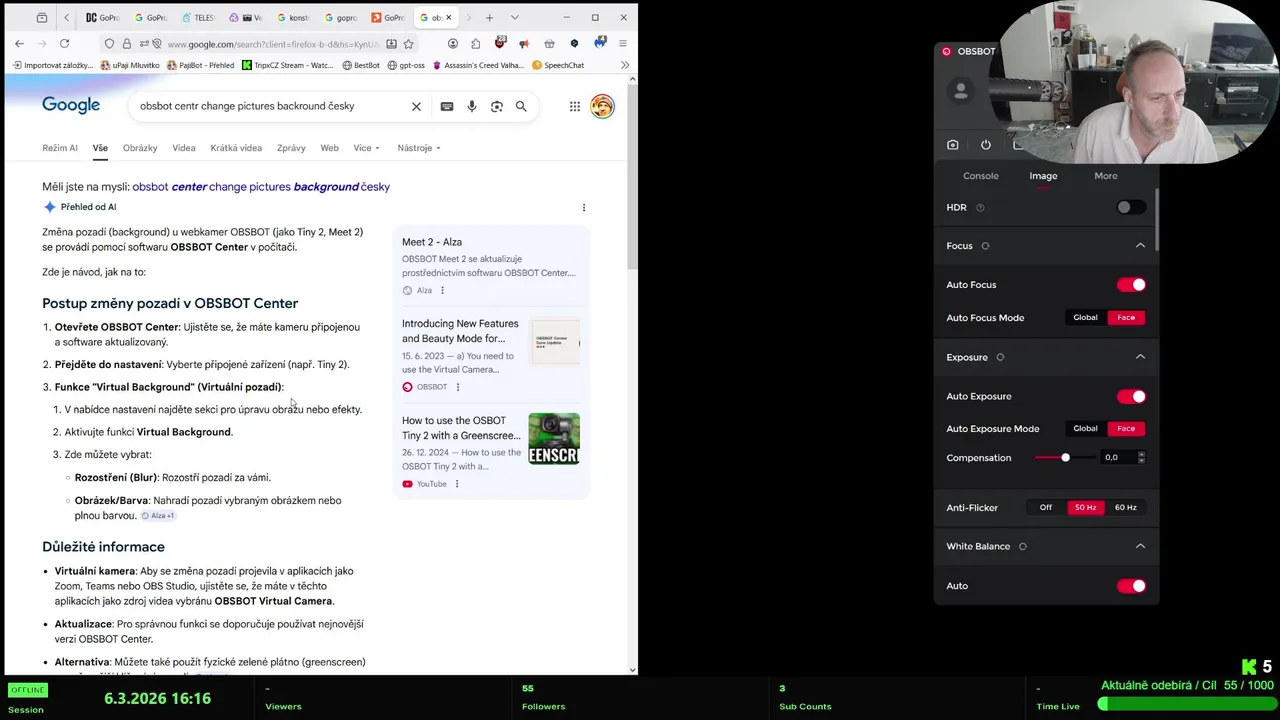This screenshot has height=720, width=1280.
Task: Open the Nástroje dropdown in Google
Action: [x=419, y=148]
